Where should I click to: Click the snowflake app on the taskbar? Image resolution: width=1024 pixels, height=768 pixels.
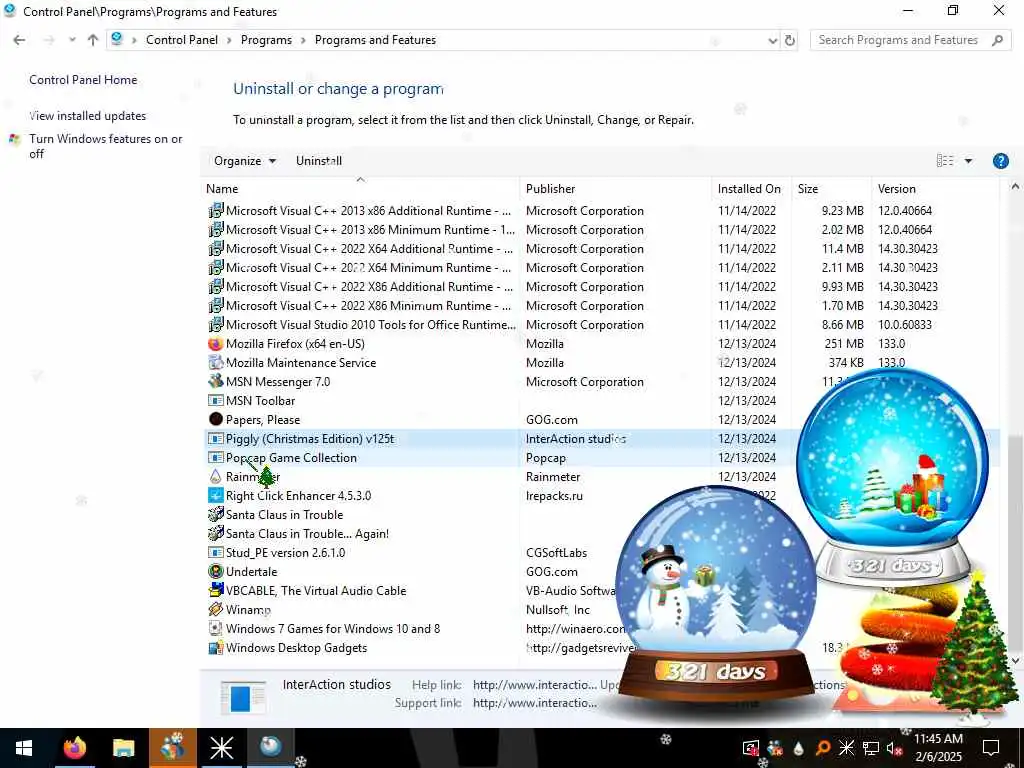coord(221,748)
